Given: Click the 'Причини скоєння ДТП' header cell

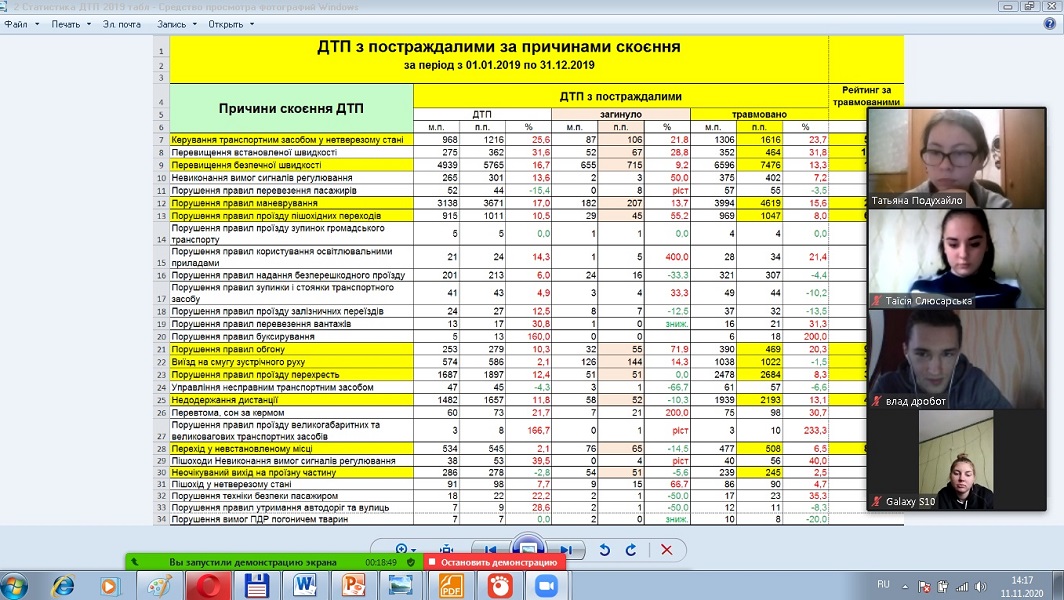Looking at the screenshot, I should (291, 108).
